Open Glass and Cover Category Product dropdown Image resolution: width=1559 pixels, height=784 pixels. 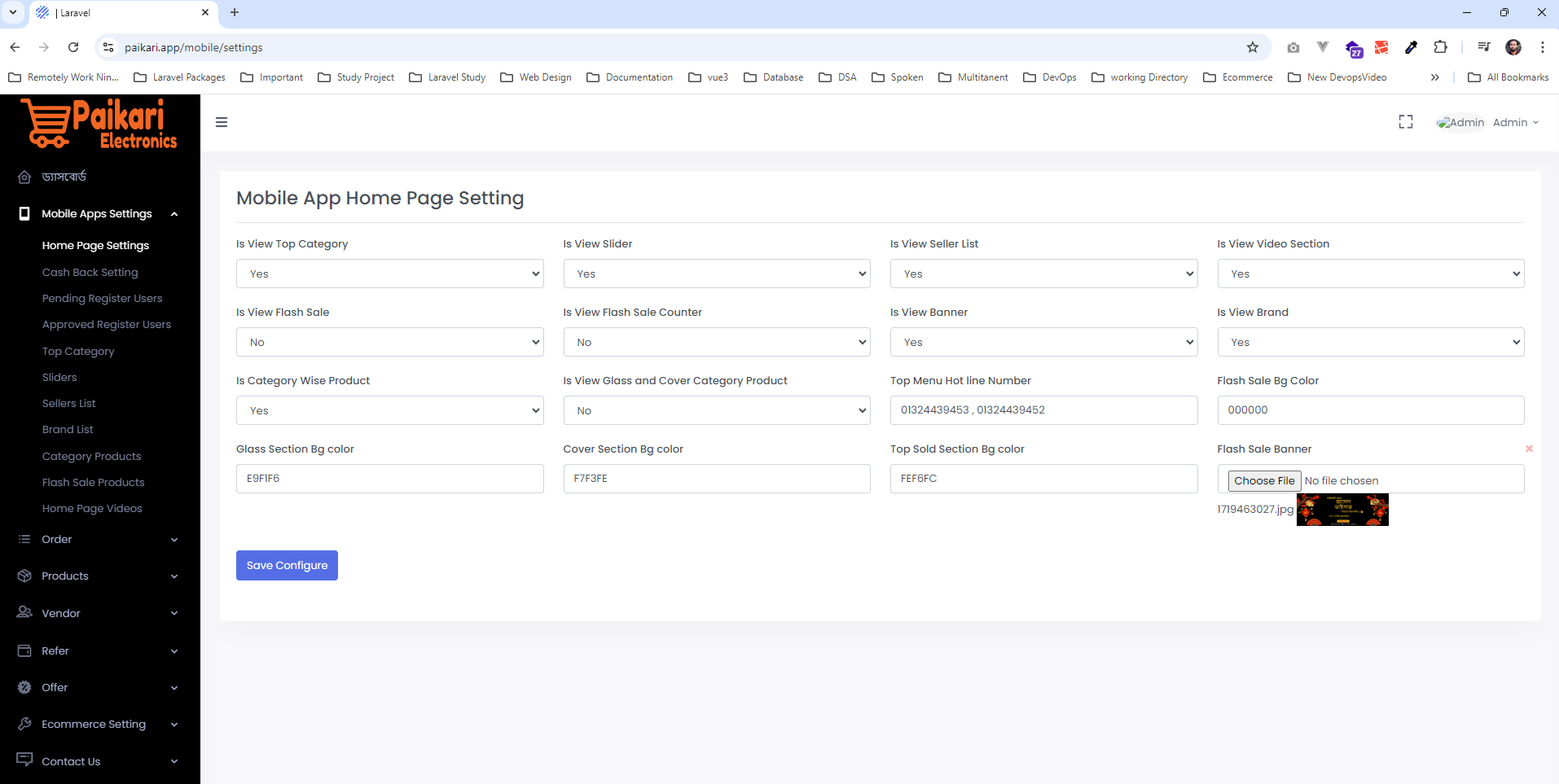click(x=717, y=410)
